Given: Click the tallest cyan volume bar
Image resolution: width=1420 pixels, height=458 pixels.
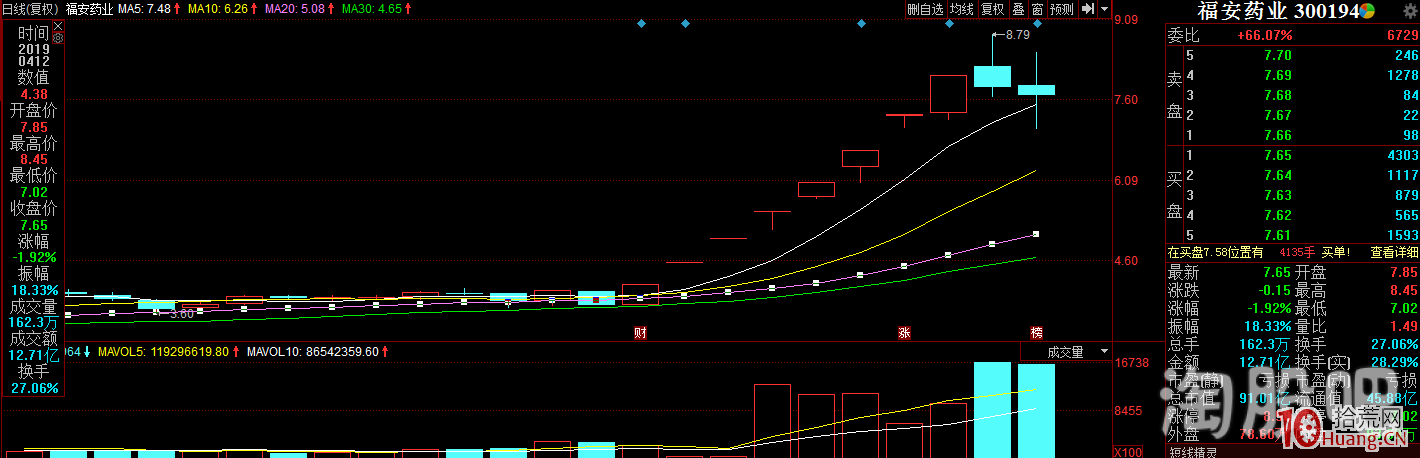Looking at the screenshot, I should tap(992, 410).
